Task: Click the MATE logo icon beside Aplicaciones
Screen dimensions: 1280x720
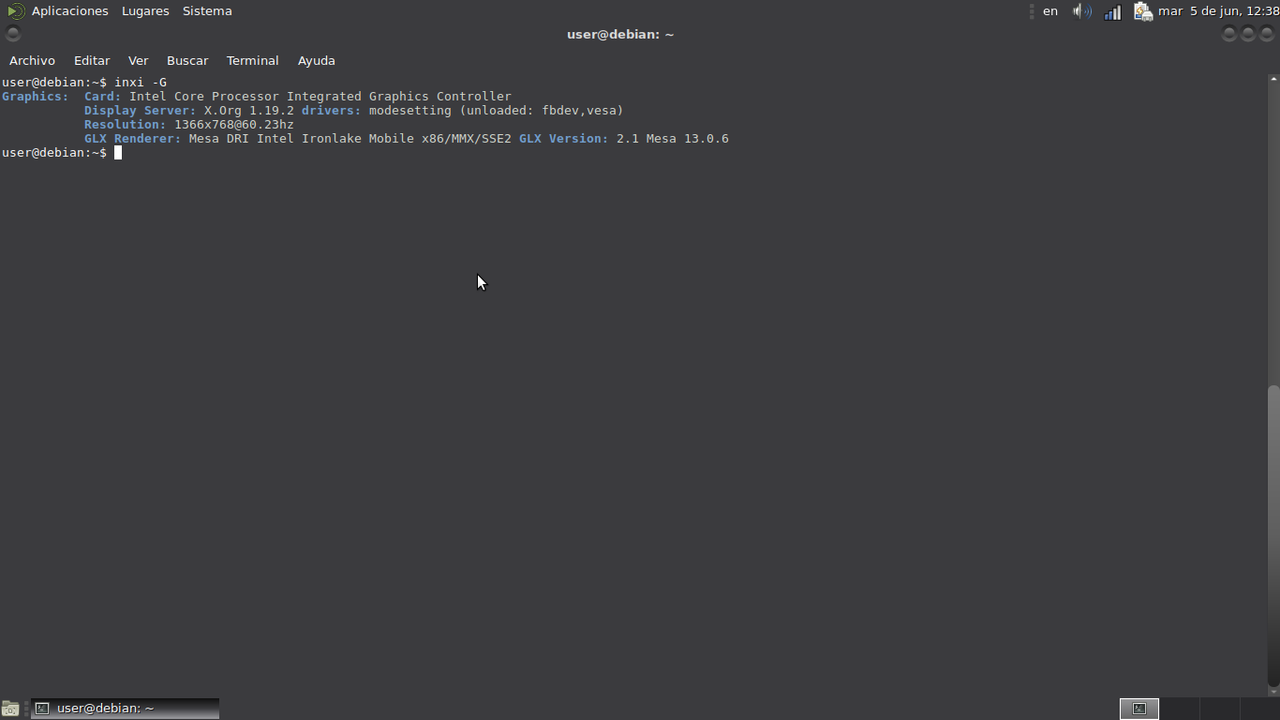Action: [x=15, y=11]
